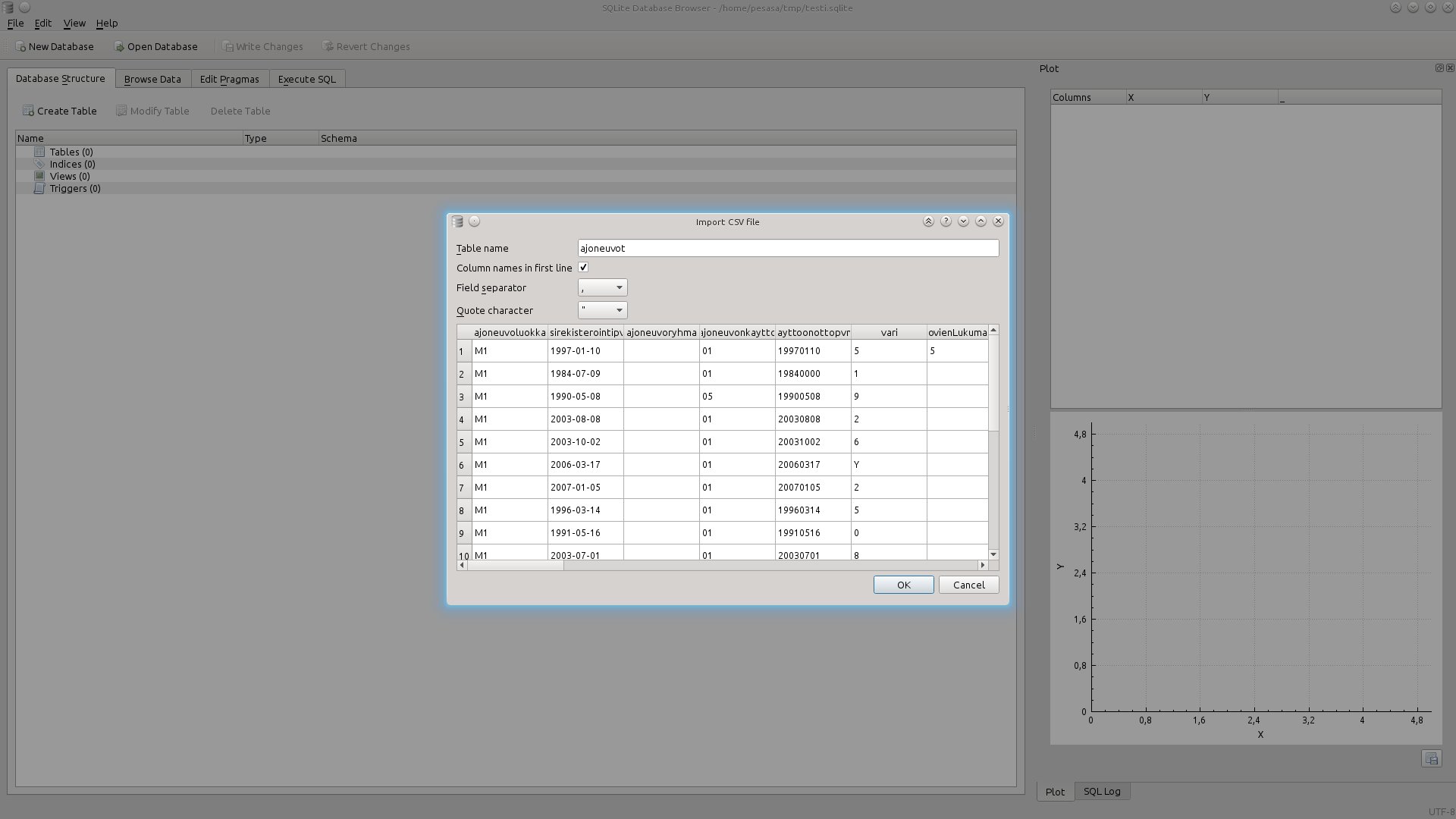
Task: Select cell 2007-01-05 in row 7
Action: click(585, 488)
